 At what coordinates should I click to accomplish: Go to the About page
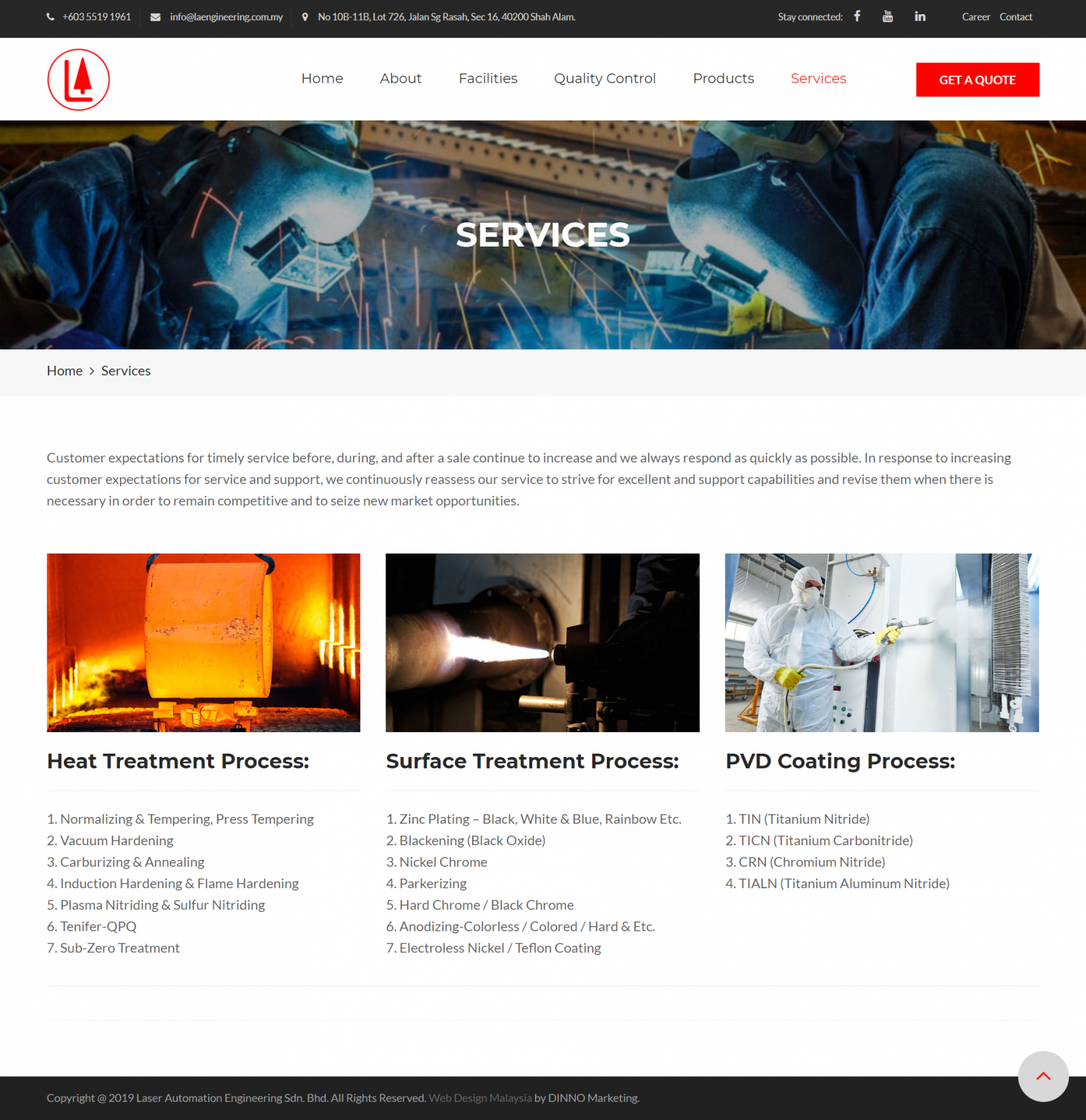click(x=400, y=79)
